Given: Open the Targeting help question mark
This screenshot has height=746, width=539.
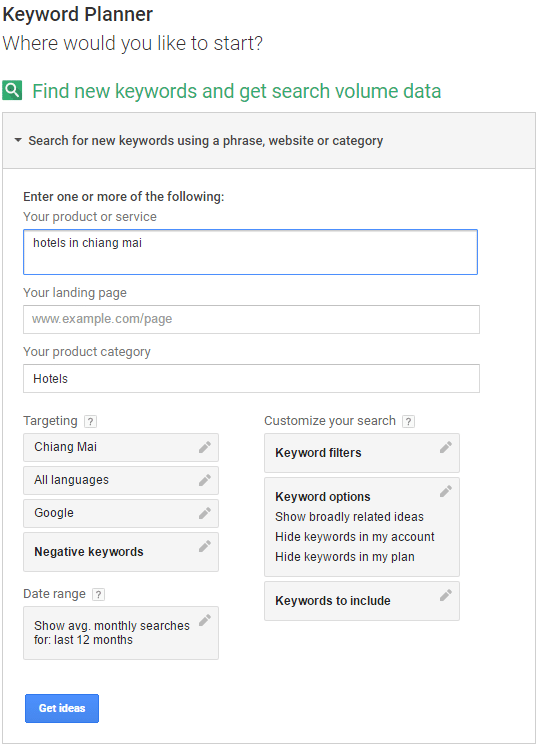Looking at the screenshot, I should tap(90, 422).
